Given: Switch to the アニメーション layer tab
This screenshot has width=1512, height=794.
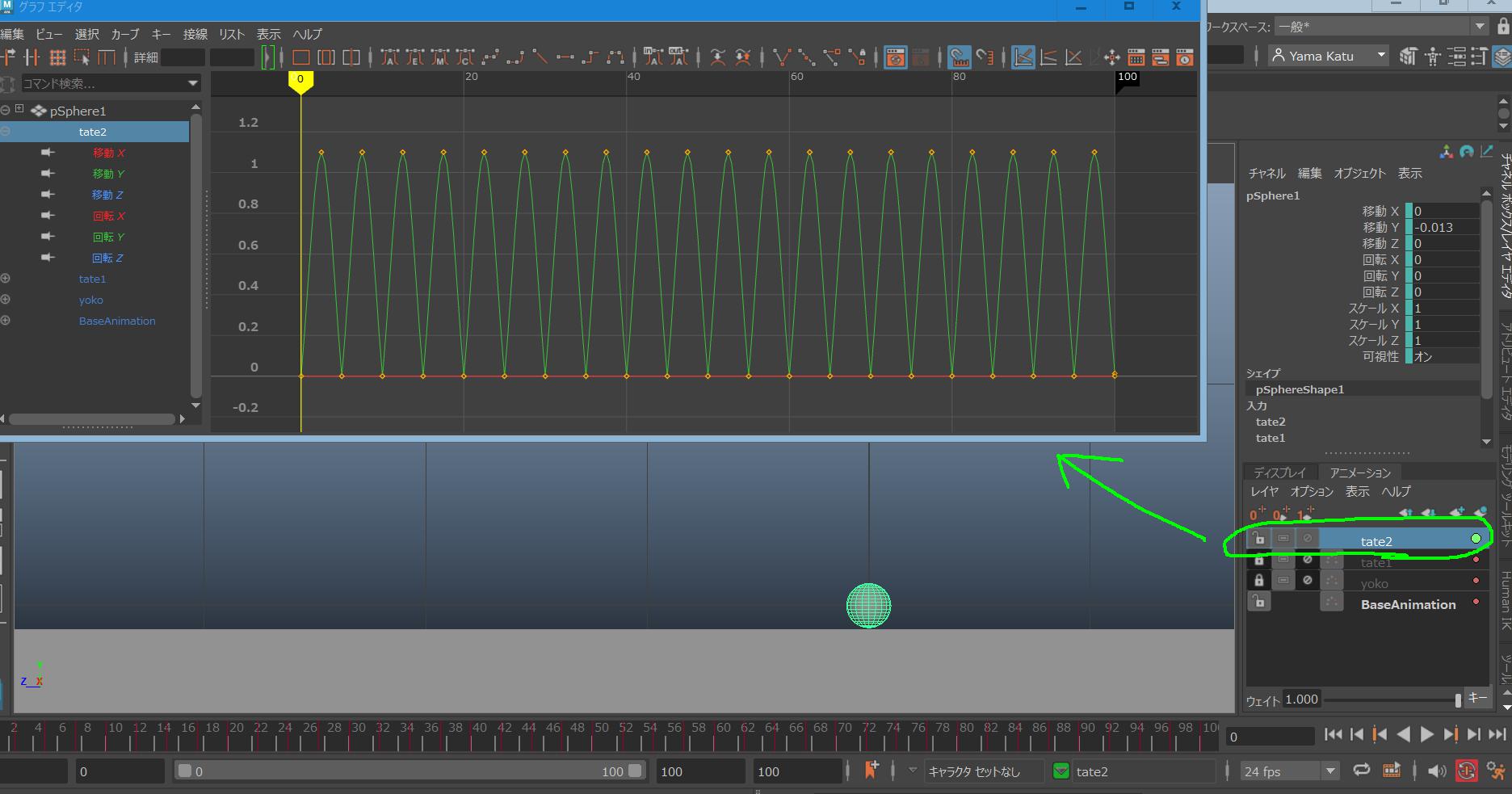Looking at the screenshot, I should (x=1360, y=473).
